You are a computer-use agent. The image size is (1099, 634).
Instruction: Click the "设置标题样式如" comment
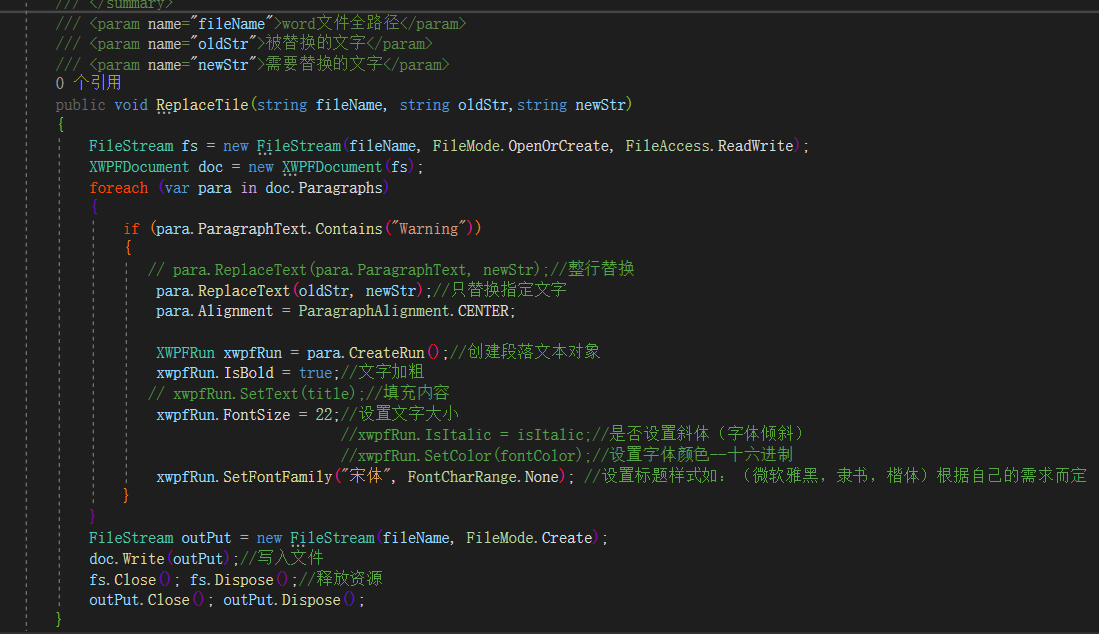[x=836, y=476]
